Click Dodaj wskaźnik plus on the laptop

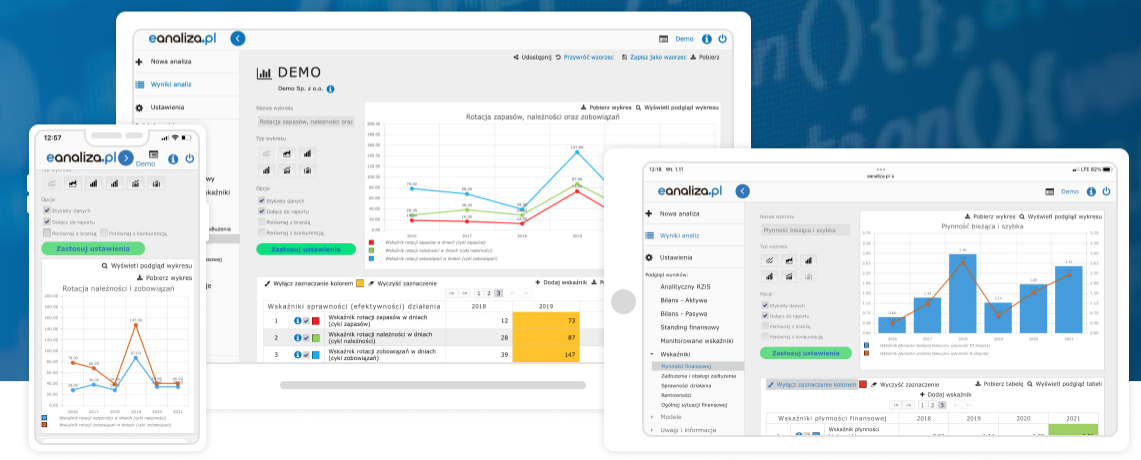(560, 282)
